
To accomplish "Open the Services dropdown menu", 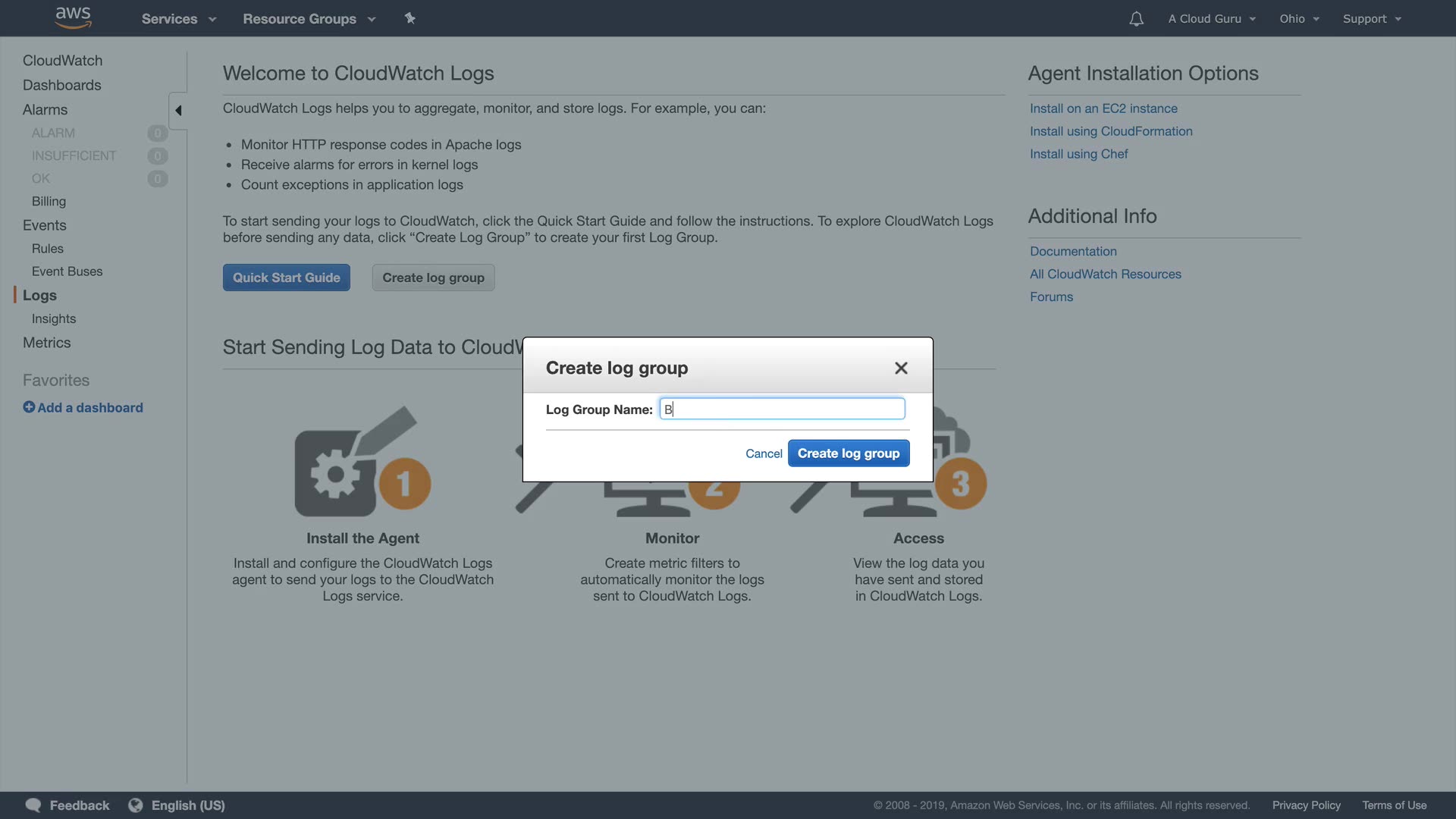I will [x=178, y=19].
